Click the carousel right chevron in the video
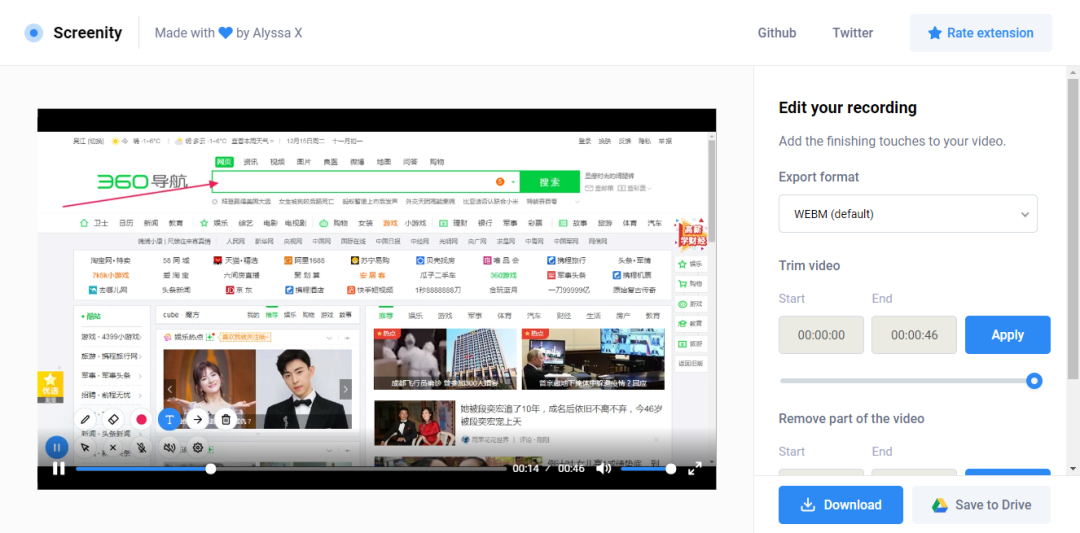This screenshot has height=533, width=1080. coord(346,389)
